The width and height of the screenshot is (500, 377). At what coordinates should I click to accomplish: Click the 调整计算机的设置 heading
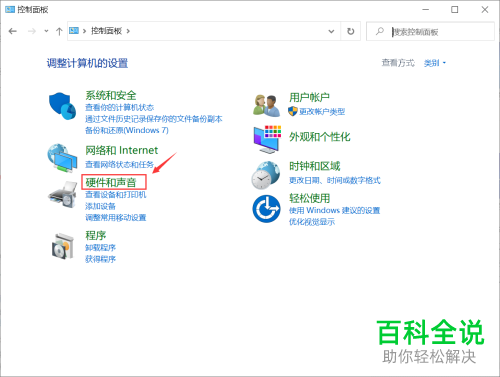coord(87,63)
